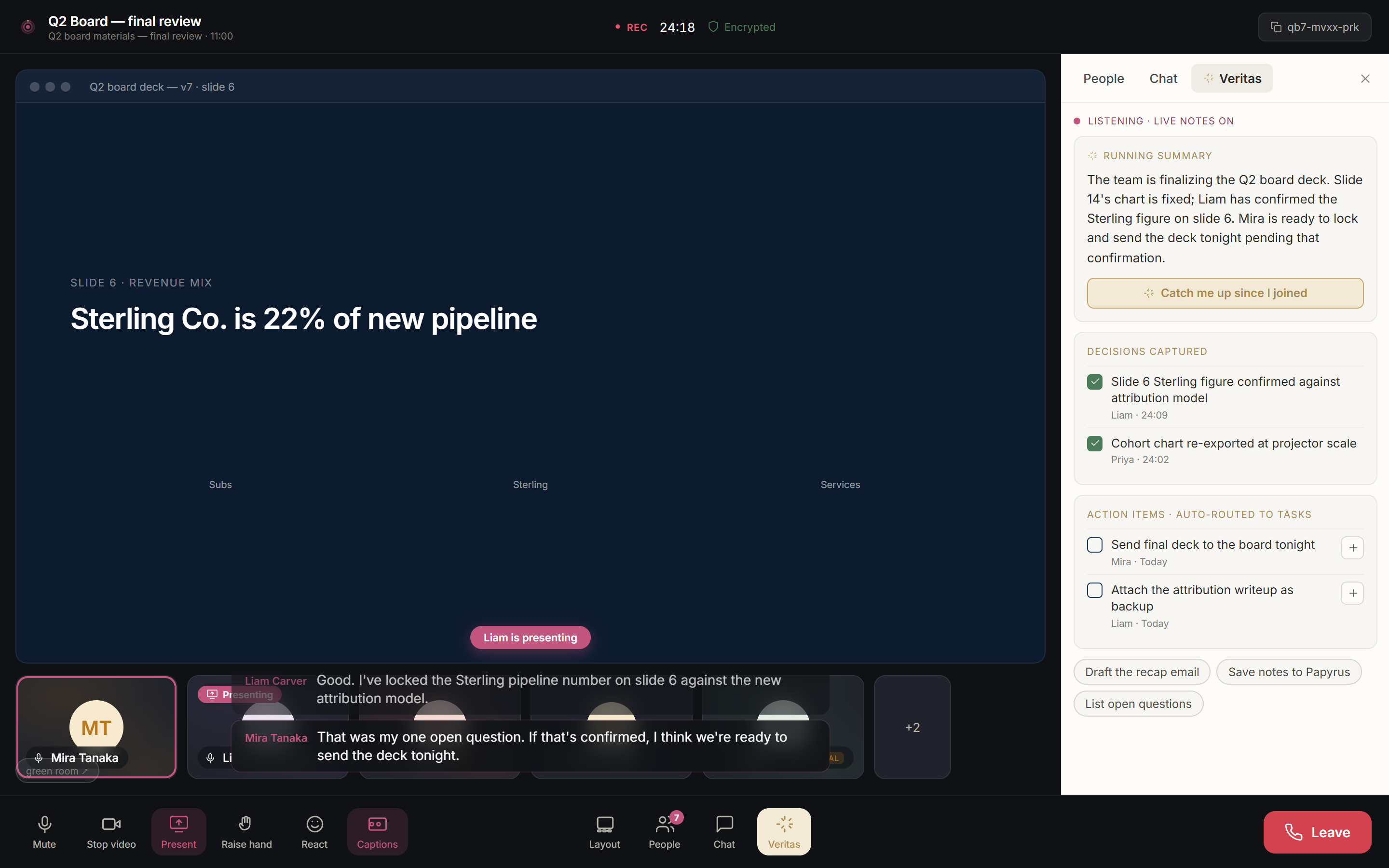This screenshot has width=1389, height=868.
Task: Click Draft the recap email chip
Action: pos(1142,672)
